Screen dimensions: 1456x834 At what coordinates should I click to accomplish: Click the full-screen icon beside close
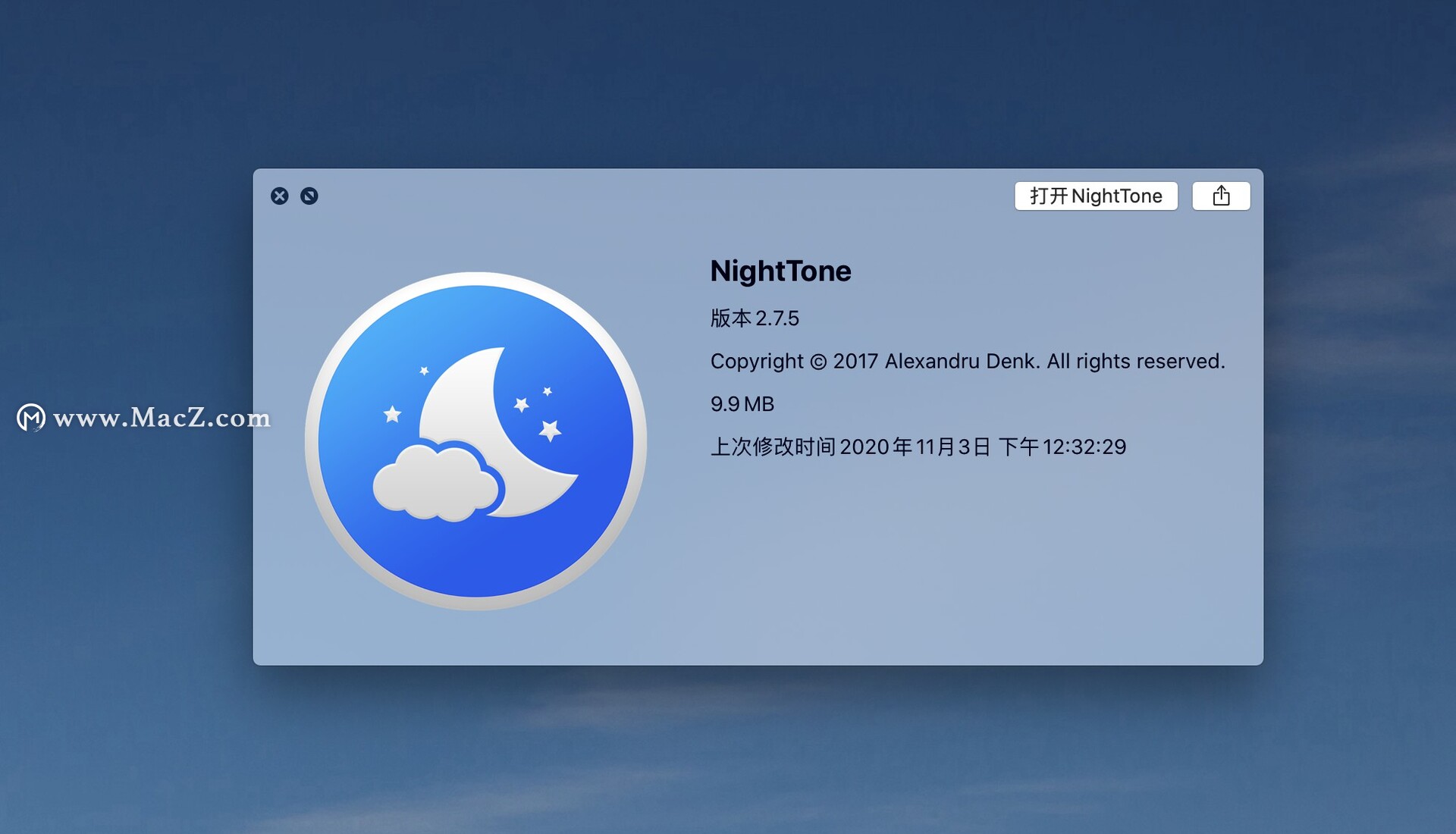(309, 196)
